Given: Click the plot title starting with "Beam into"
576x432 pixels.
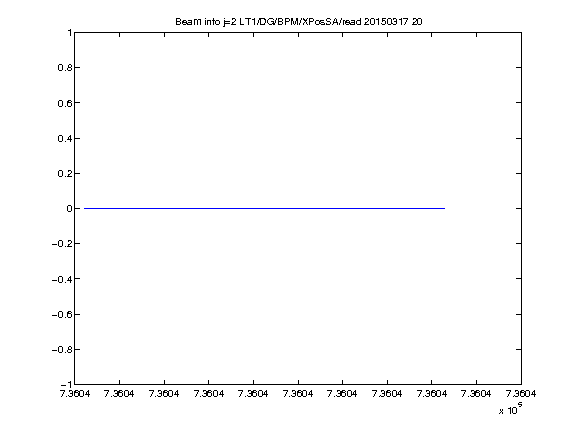Looking at the screenshot, I should tap(299, 22).
